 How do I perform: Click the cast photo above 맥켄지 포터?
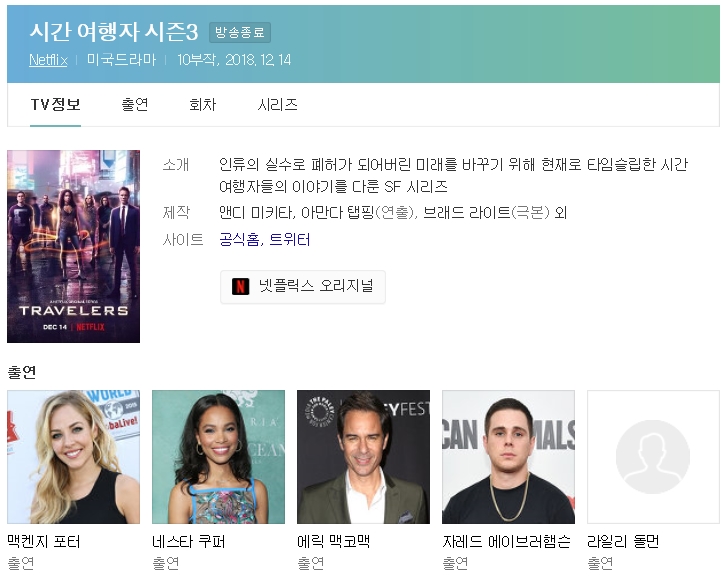click(x=73, y=456)
